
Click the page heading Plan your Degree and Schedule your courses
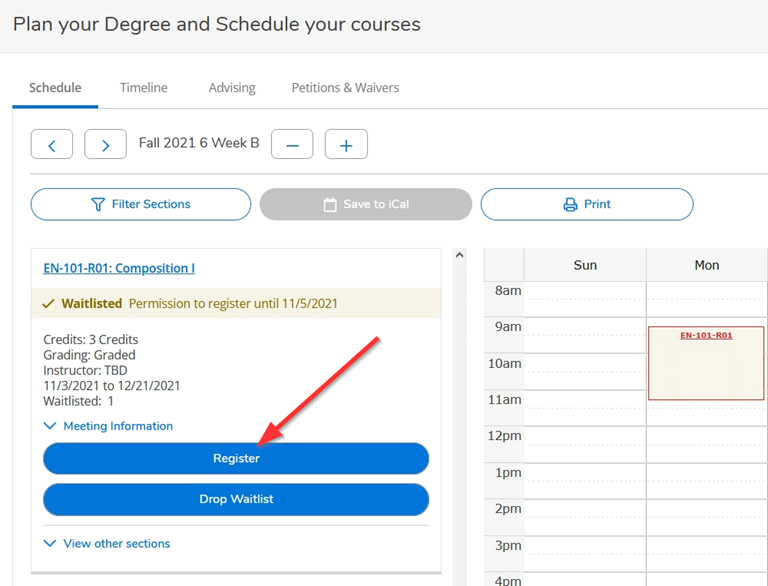(x=216, y=24)
